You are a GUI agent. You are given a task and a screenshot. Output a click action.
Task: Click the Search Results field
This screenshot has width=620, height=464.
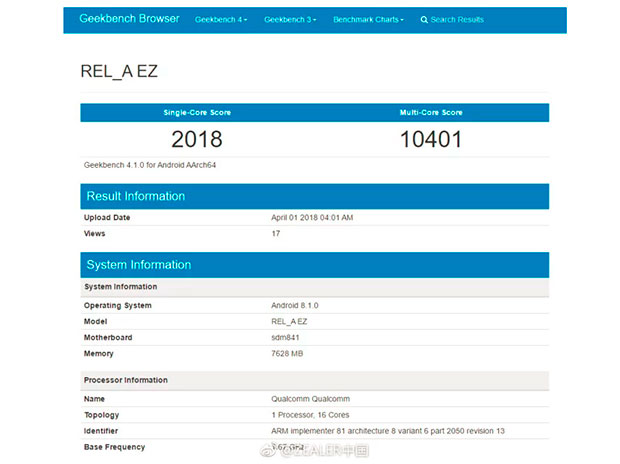457,20
